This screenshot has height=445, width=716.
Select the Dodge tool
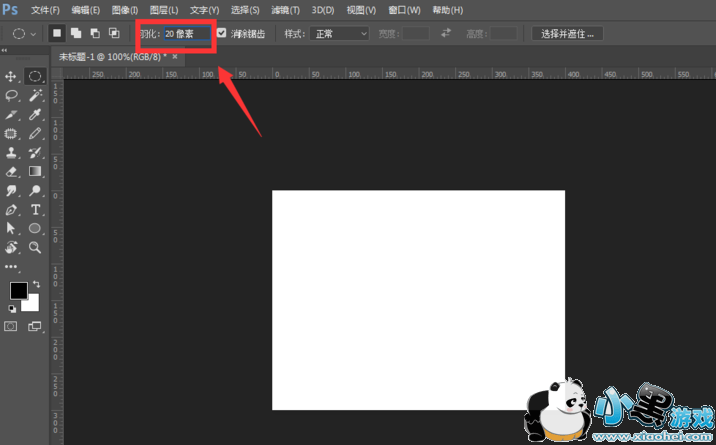35,190
